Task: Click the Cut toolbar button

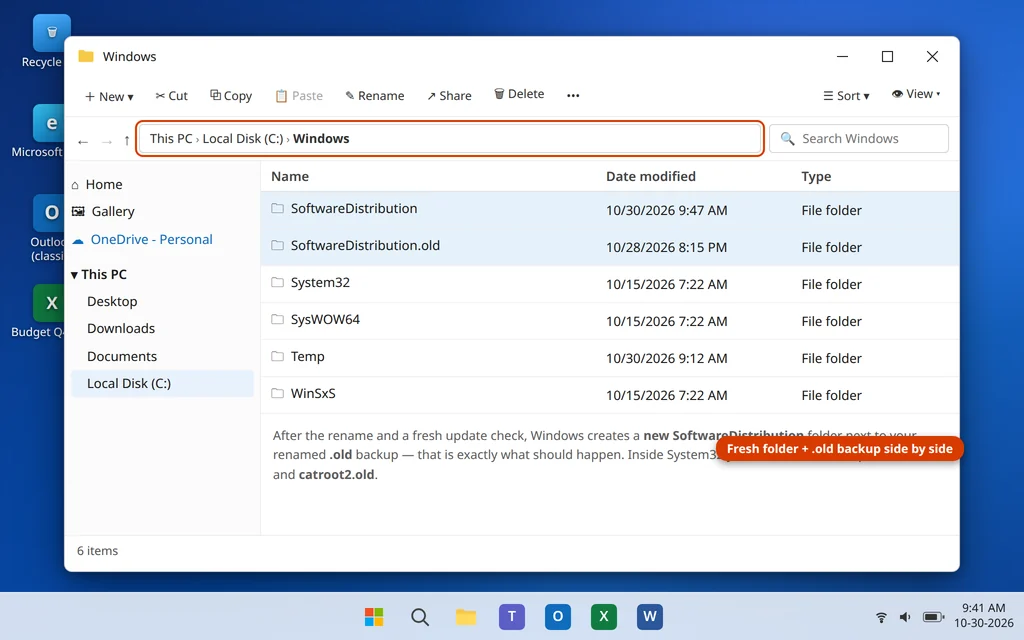Action: click(172, 96)
